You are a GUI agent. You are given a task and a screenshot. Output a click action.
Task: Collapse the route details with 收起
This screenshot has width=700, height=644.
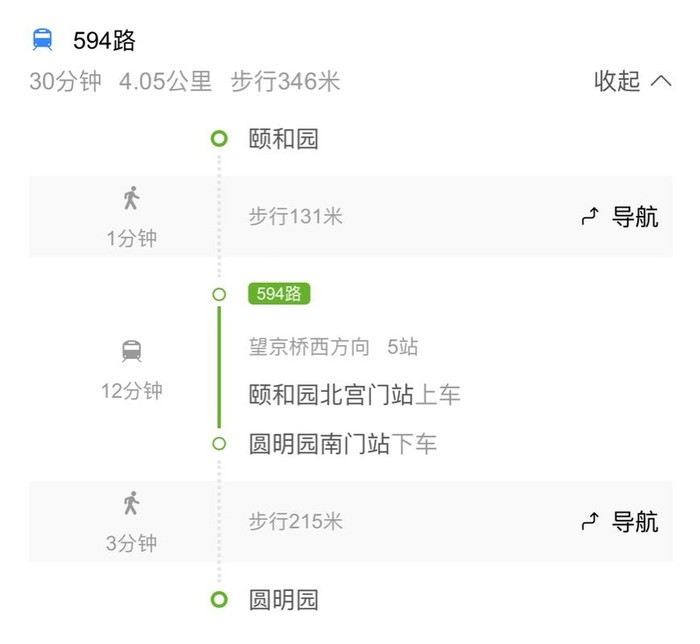pos(632,82)
